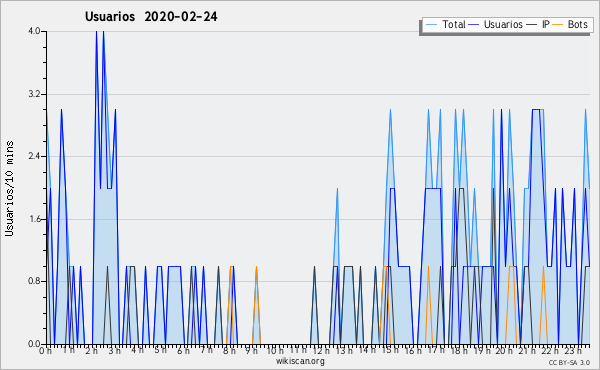Click the 10 h x-axis label
Viewport: 600px width, 370px height.
coord(275,351)
